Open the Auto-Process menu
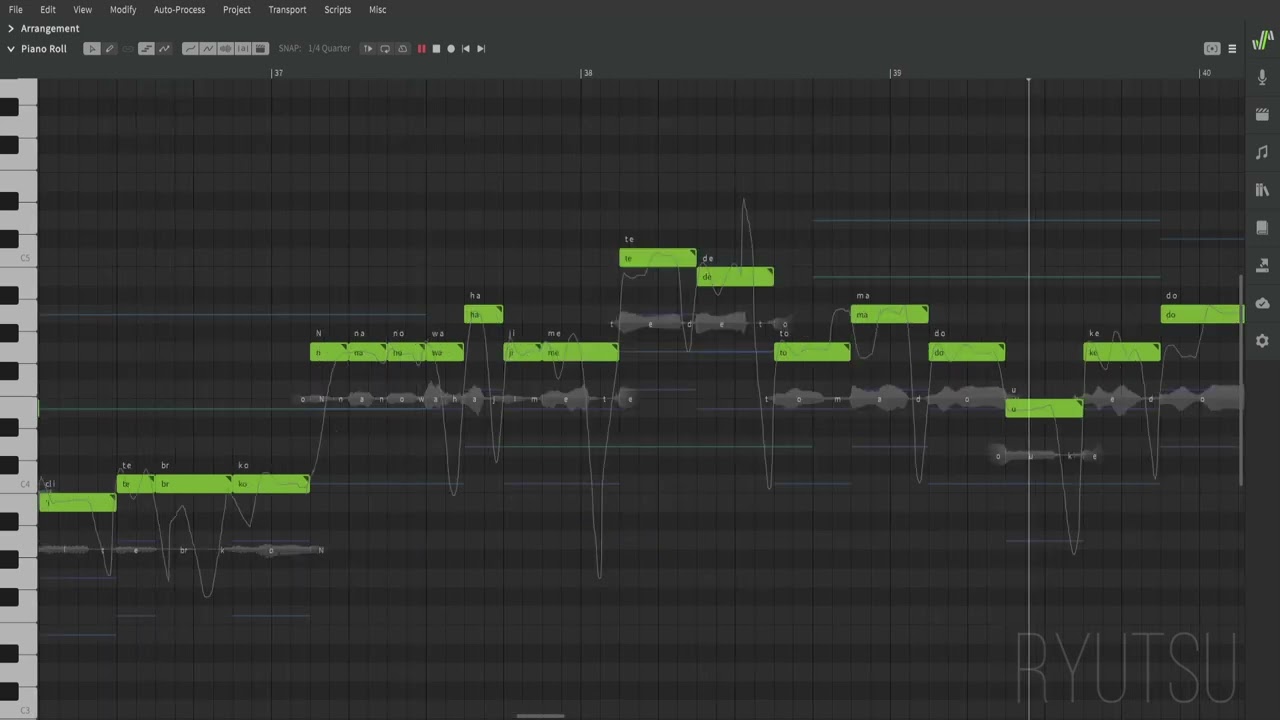Viewport: 1280px width, 720px height. click(x=179, y=9)
